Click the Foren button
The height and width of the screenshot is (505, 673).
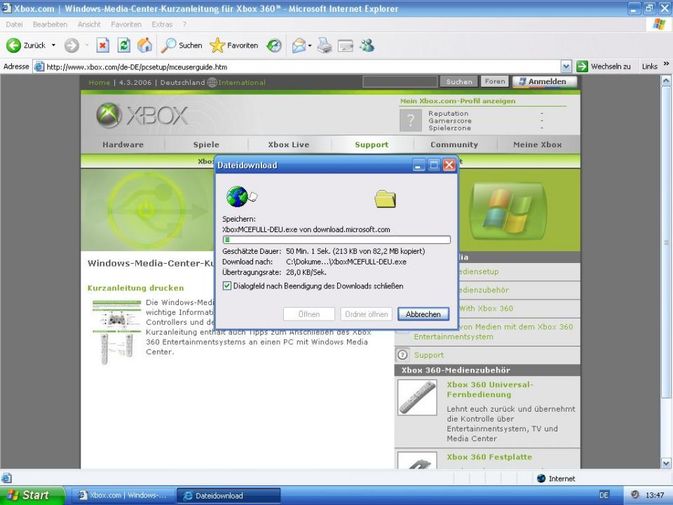click(495, 81)
